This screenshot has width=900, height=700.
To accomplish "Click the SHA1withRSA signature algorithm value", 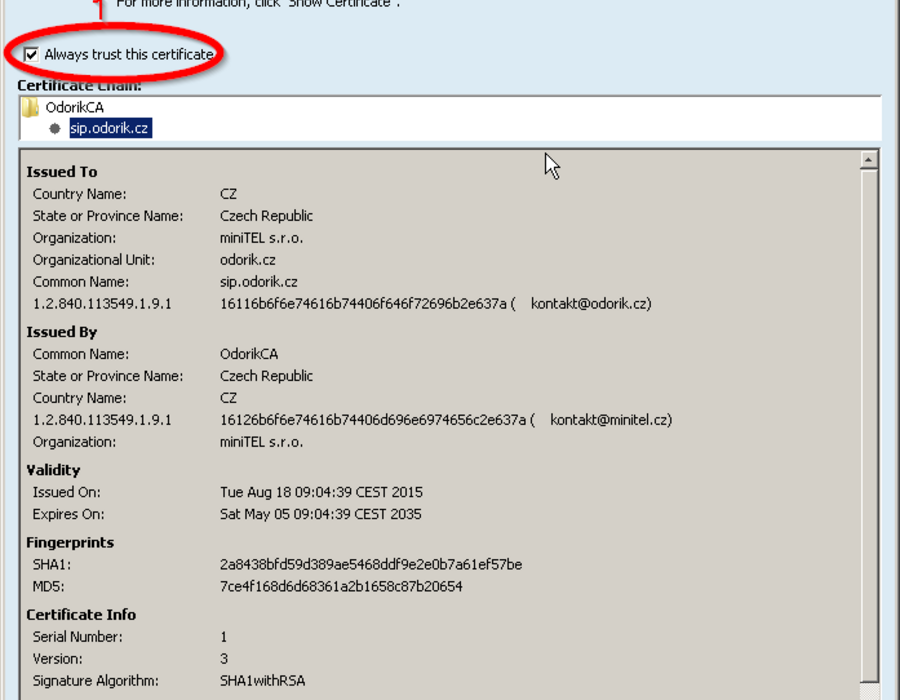I will pyautogui.click(x=262, y=681).
